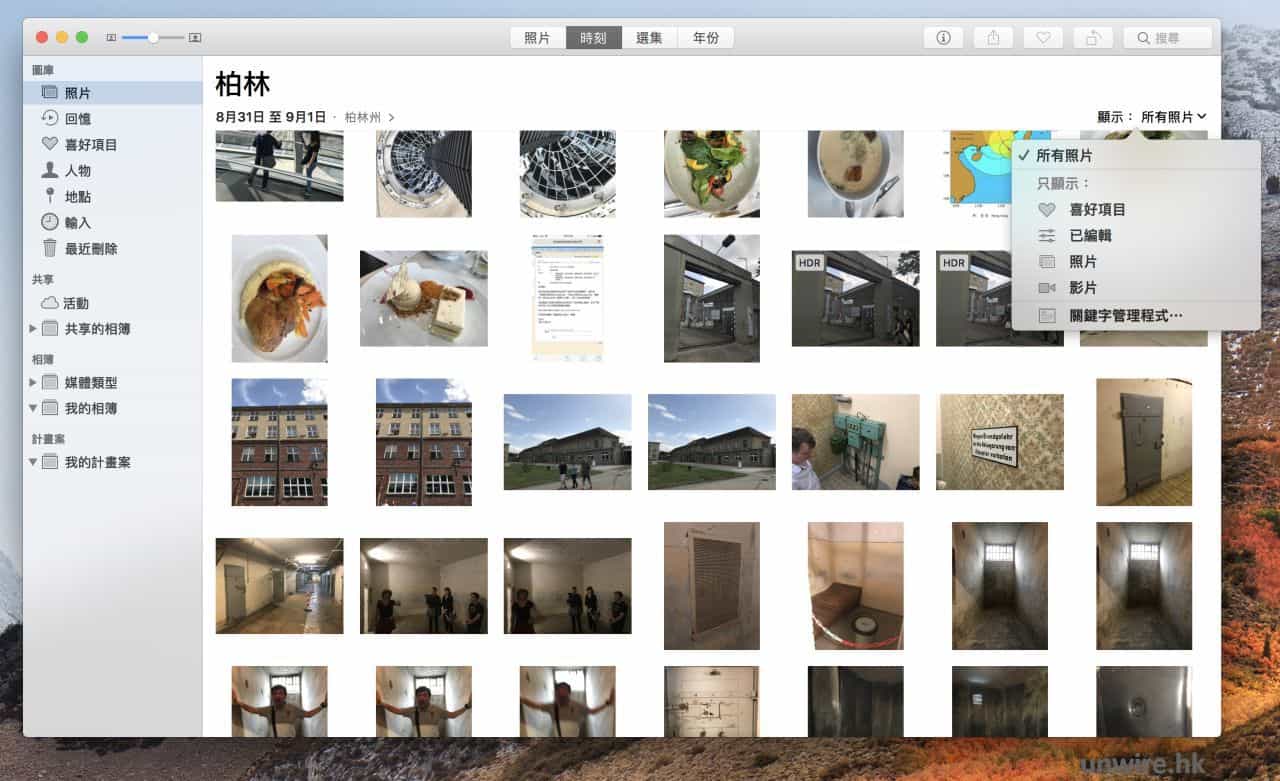Open 回憶 (Memories) in sidebar
The height and width of the screenshot is (781, 1280).
coord(77,119)
